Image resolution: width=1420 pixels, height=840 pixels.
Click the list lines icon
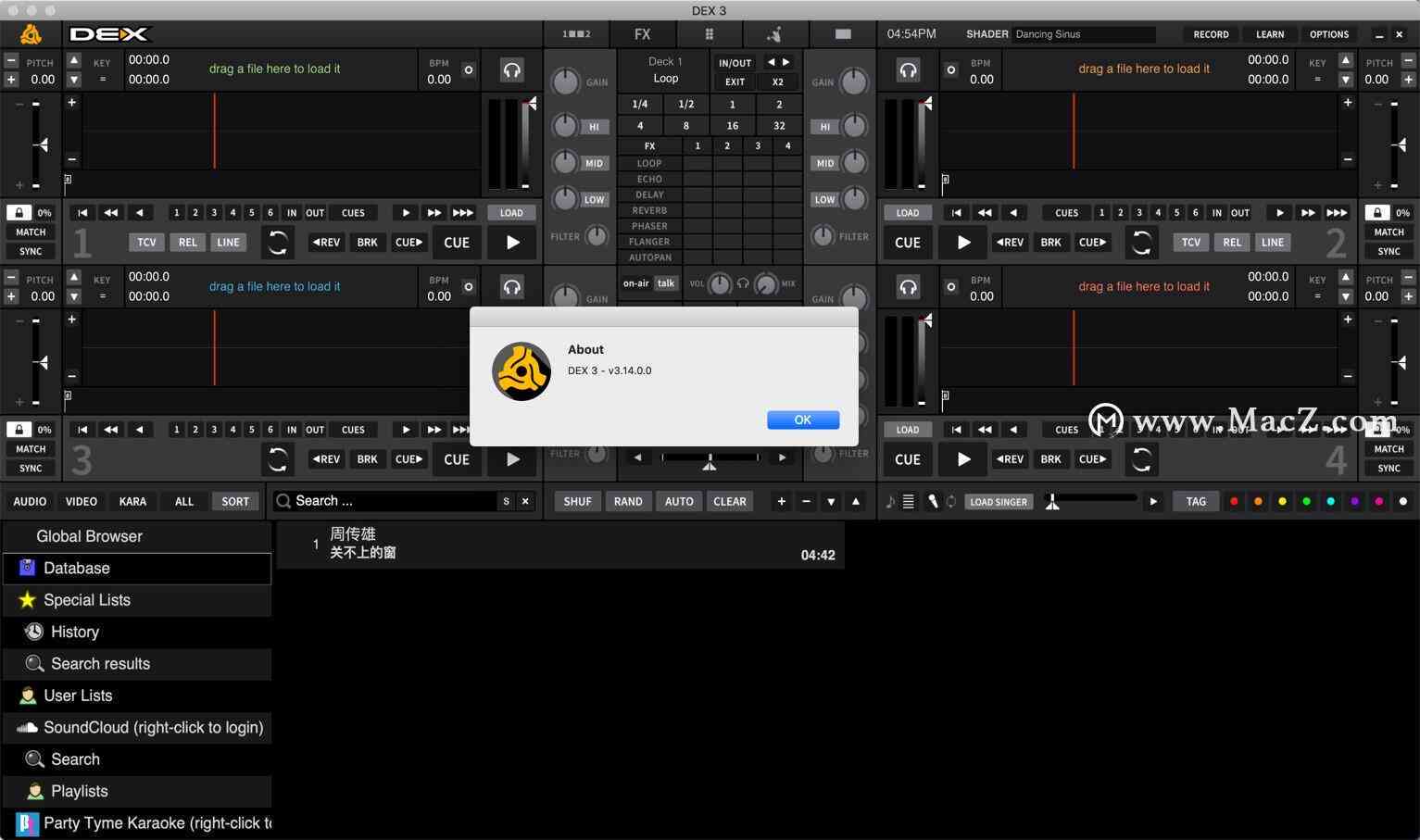click(909, 502)
